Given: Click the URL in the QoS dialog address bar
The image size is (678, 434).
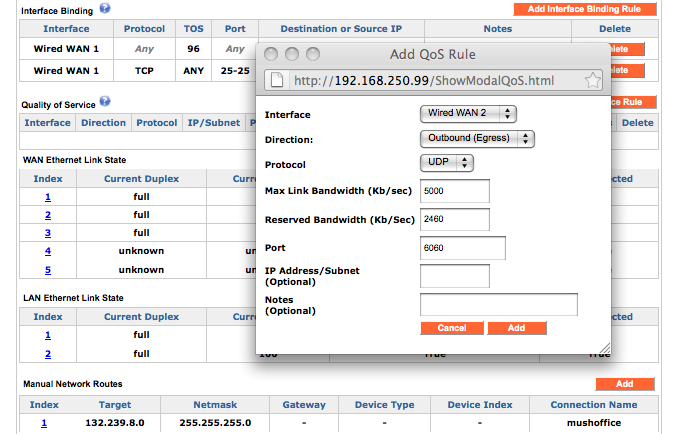Looking at the screenshot, I should pyautogui.click(x=424, y=80).
